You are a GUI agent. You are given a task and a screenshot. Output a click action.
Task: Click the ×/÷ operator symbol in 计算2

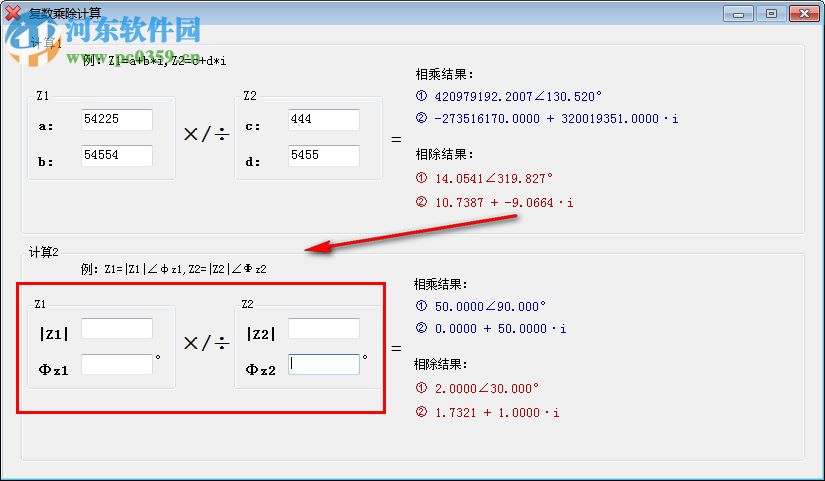tap(206, 343)
